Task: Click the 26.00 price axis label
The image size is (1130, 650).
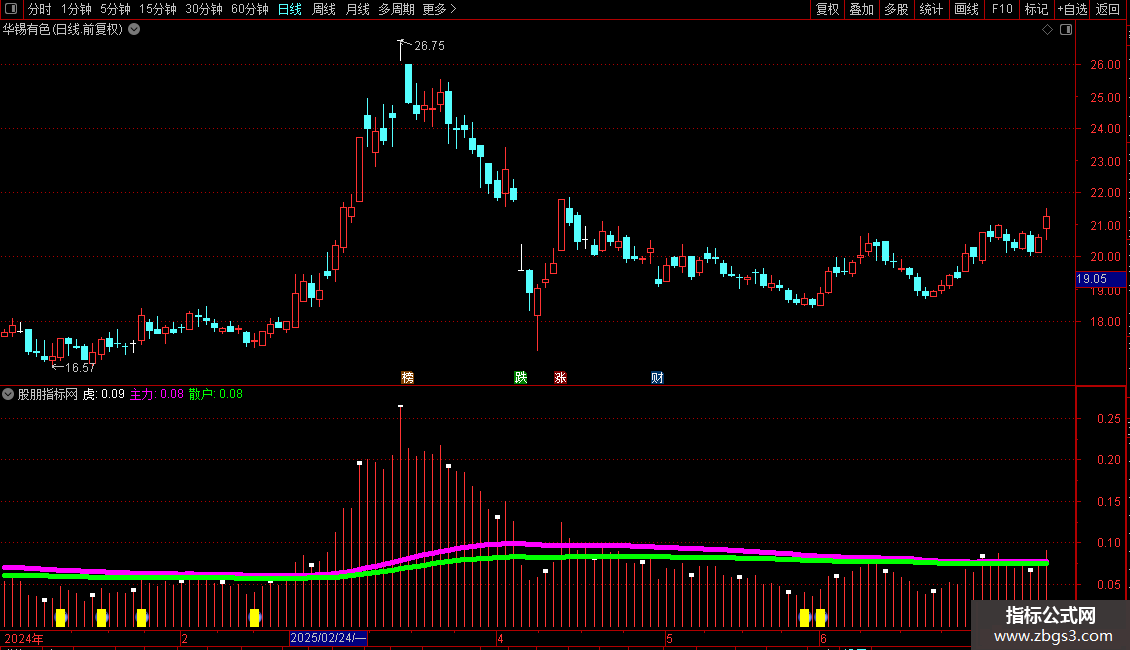Action: pyautogui.click(x=1105, y=65)
